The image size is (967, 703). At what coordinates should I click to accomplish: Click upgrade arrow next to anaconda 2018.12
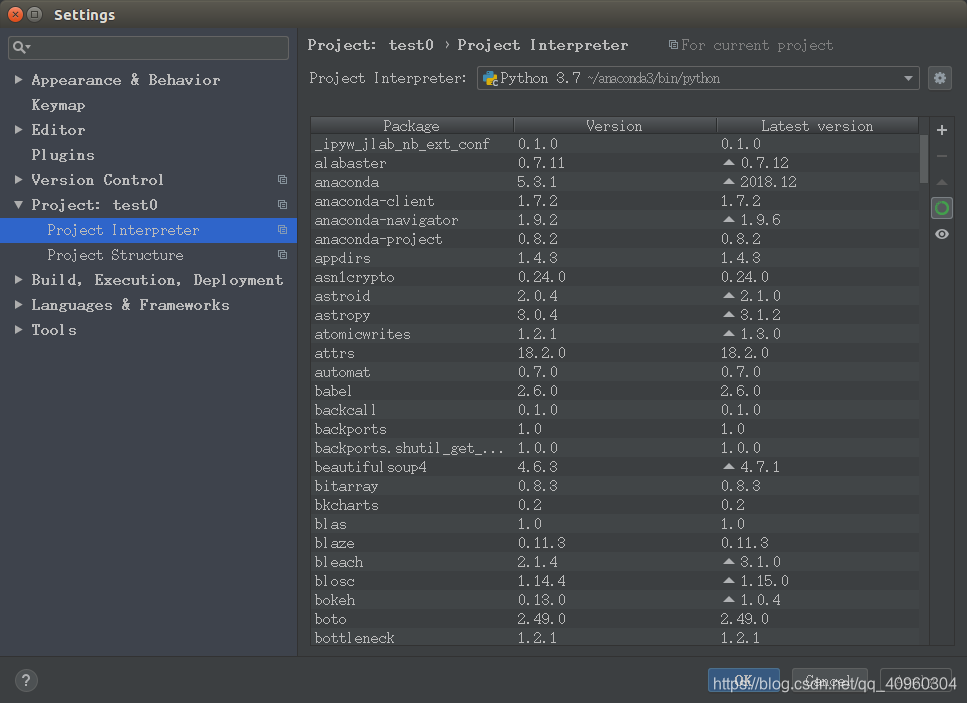click(728, 182)
